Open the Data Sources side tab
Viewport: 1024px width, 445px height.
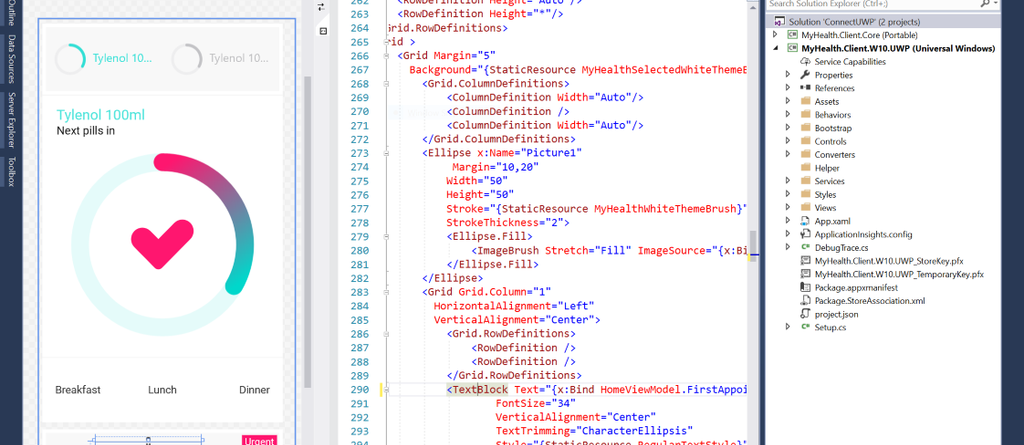click(x=11, y=58)
